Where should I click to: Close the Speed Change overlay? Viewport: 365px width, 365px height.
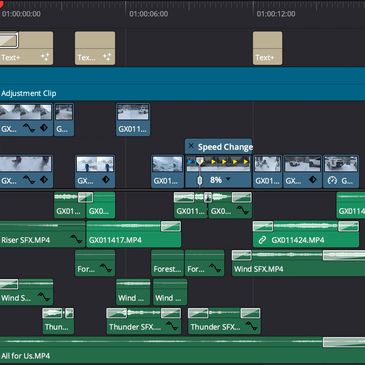[x=191, y=146]
